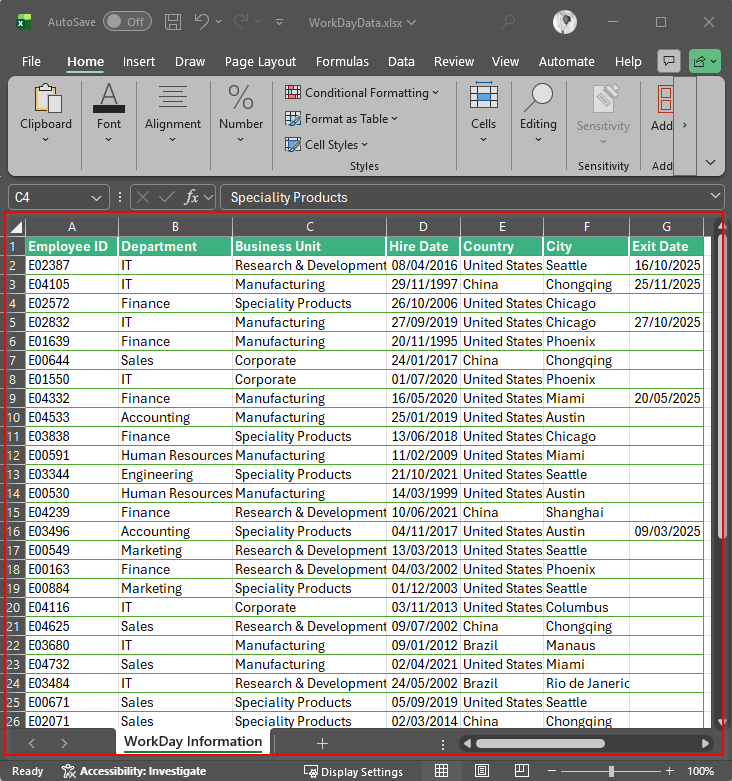This screenshot has width=732, height=781.
Task: Select the WorkDay Information sheet tab
Action: coord(193,741)
